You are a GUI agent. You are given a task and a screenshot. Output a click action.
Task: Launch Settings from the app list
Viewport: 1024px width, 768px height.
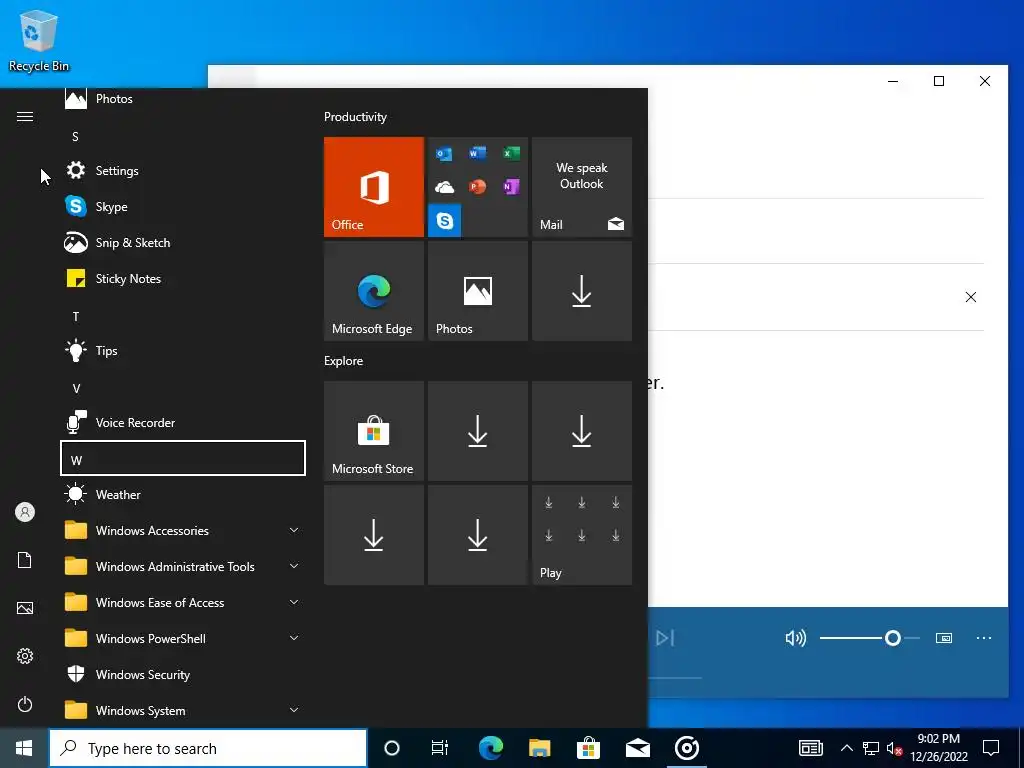pyautogui.click(x=183, y=170)
